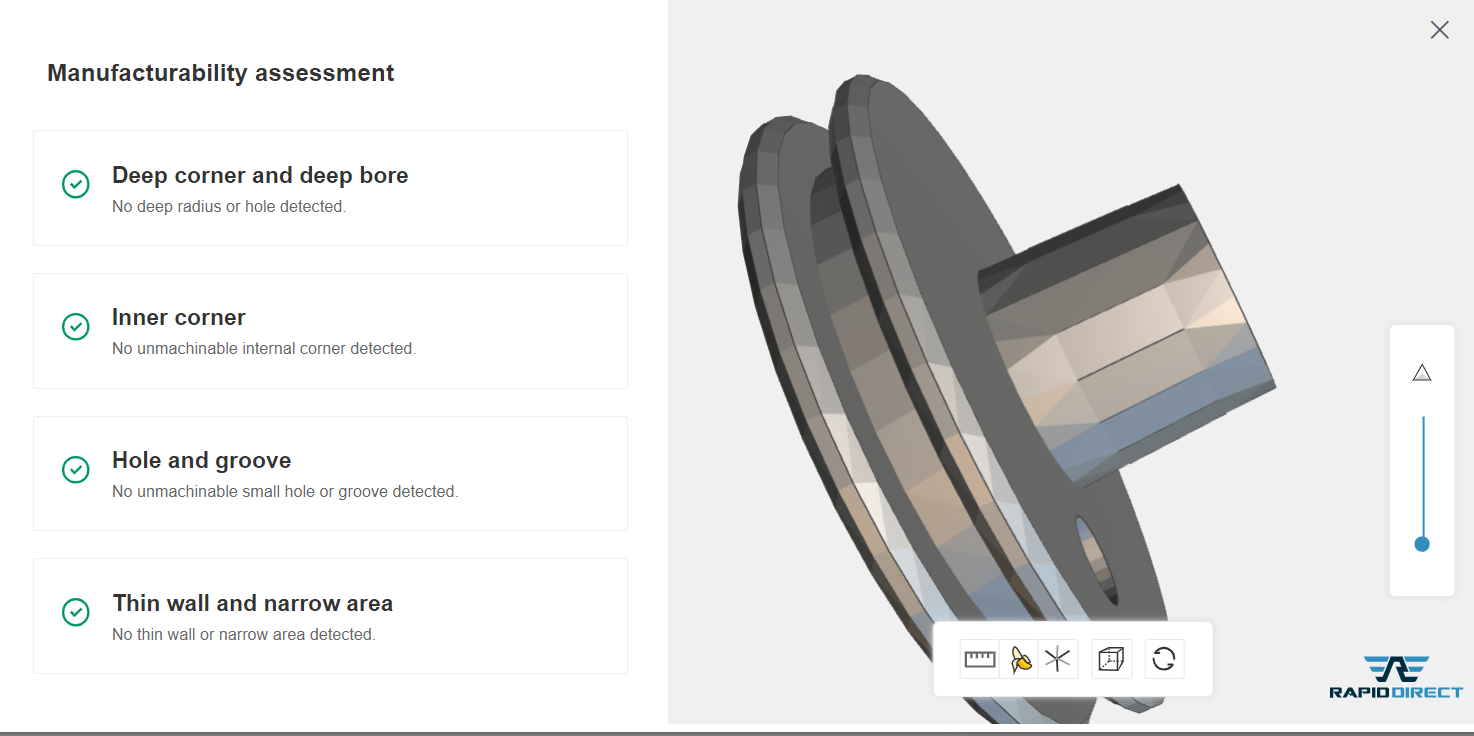Reset model rotation with circular arrows icon
This screenshot has width=1474, height=736.
coord(1164,659)
